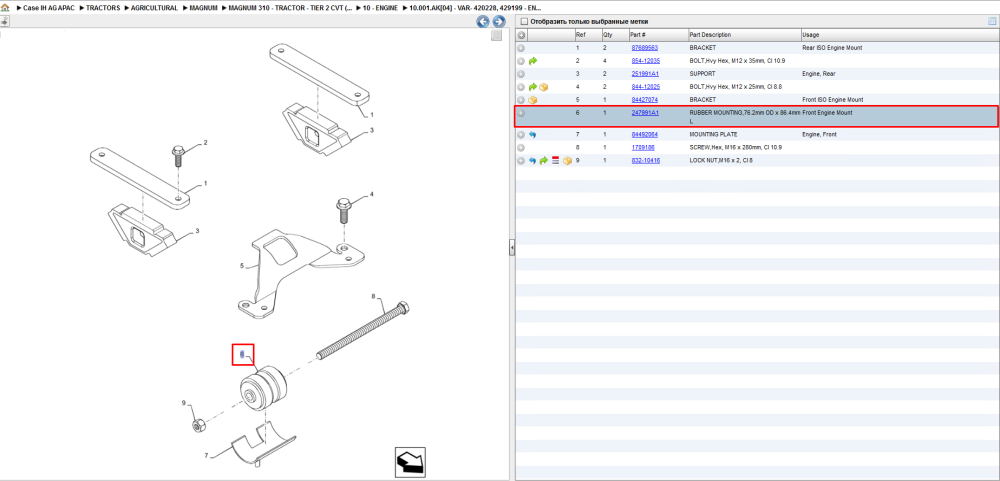The image size is (1000, 481).
Task: Show the next diagram with forward arrow
Action: [x=499, y=22]
